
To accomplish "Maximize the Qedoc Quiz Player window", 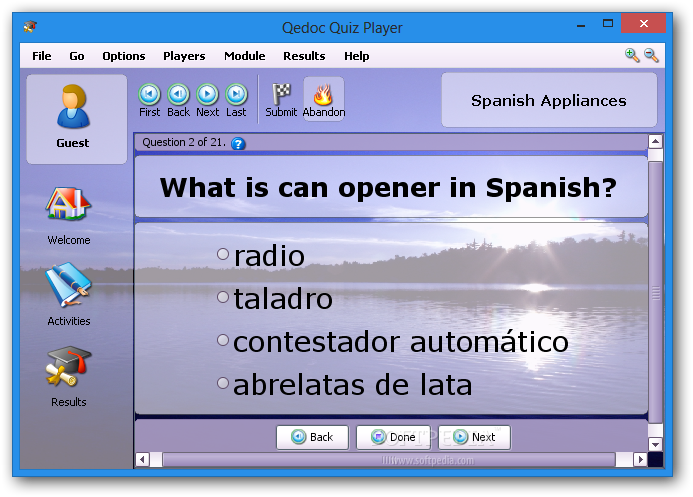I will (x=608, y=24).
